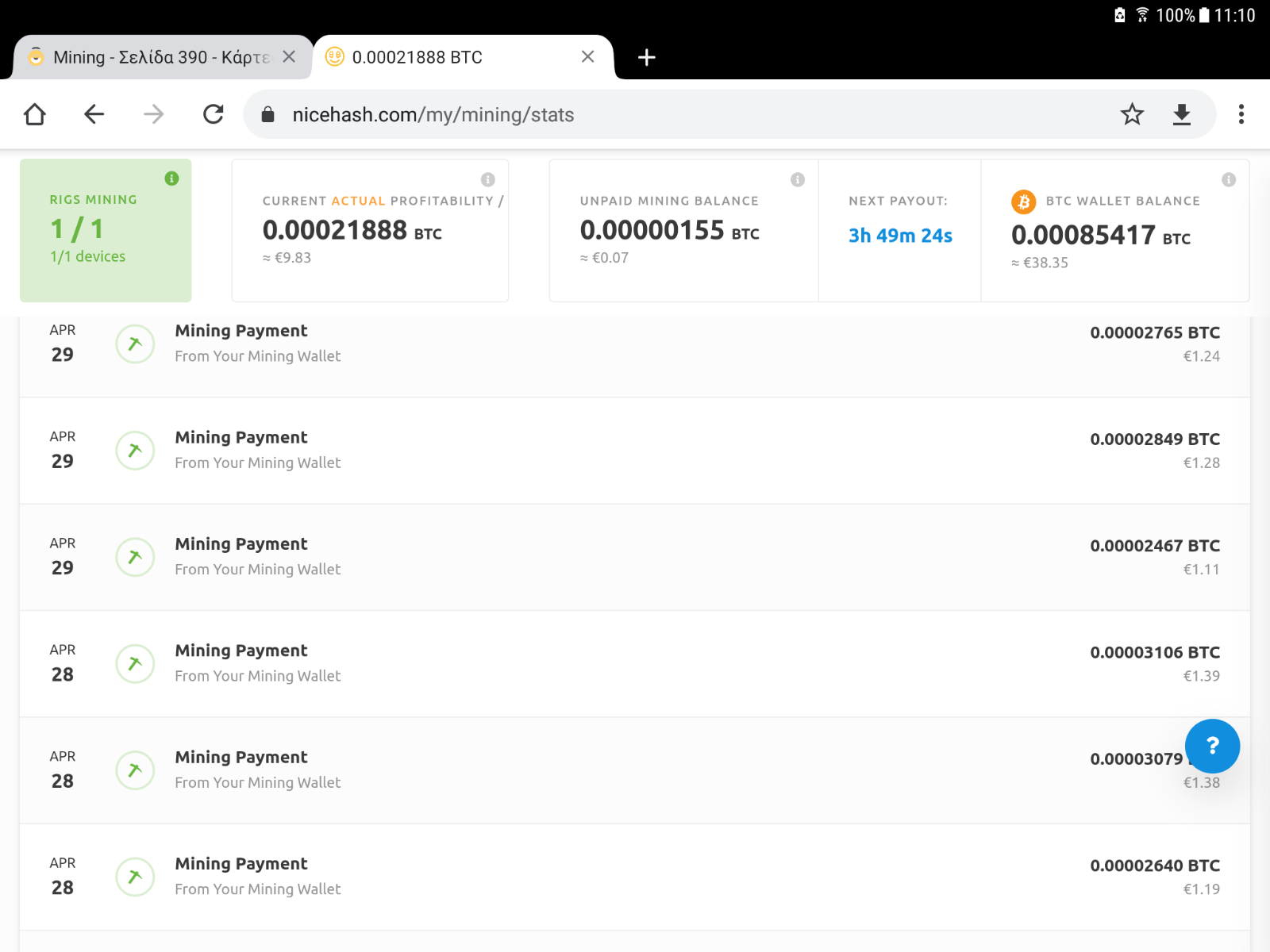Go back with the back arrow
The width and height of the screenshot is (1270, 952).
(94, 114)
